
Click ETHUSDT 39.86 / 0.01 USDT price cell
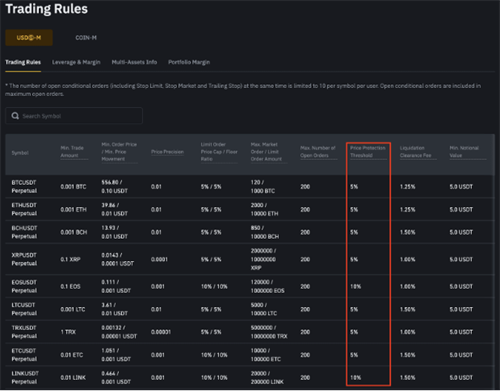115,209
